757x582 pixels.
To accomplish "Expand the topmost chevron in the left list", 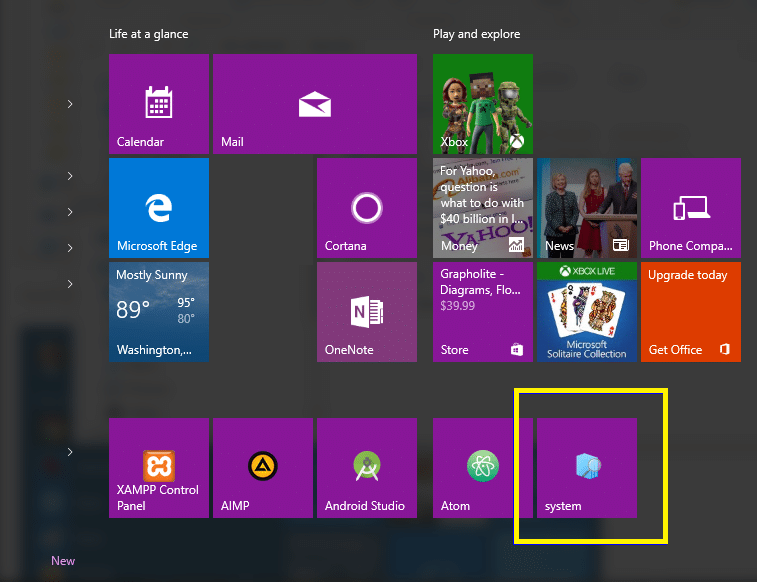I will pos(70,104).
